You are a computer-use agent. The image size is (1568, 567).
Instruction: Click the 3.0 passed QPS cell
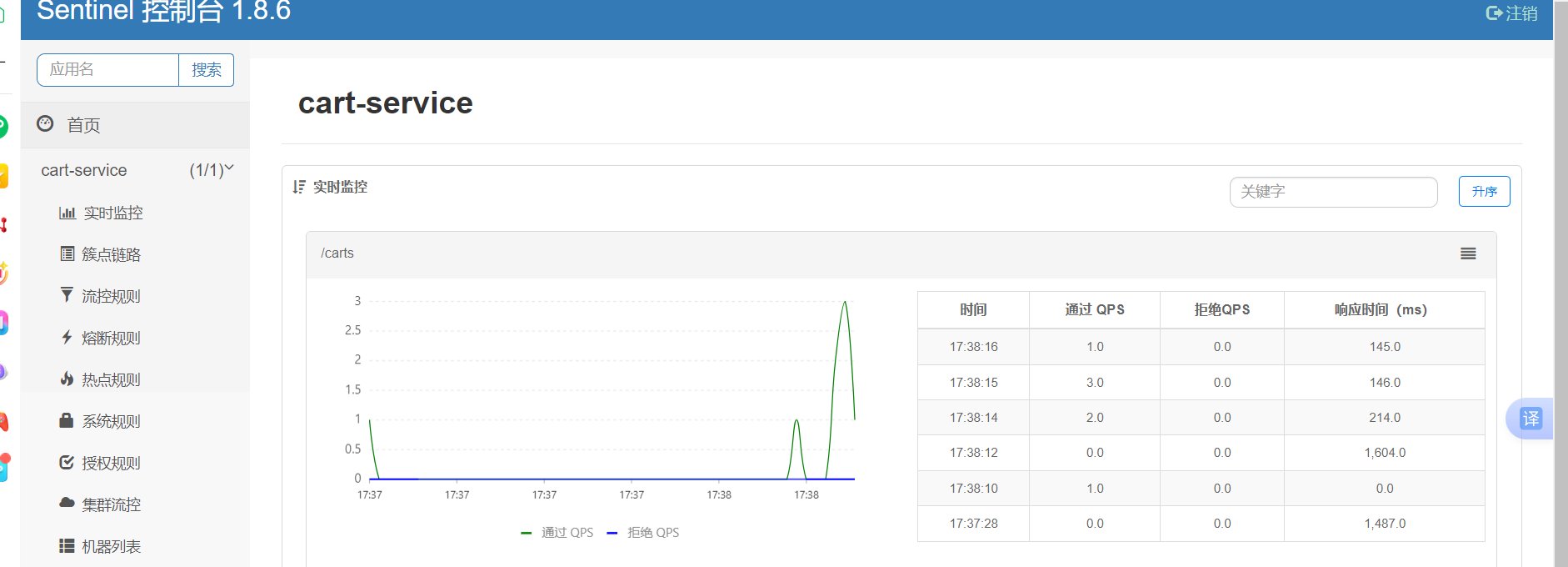1095,383
